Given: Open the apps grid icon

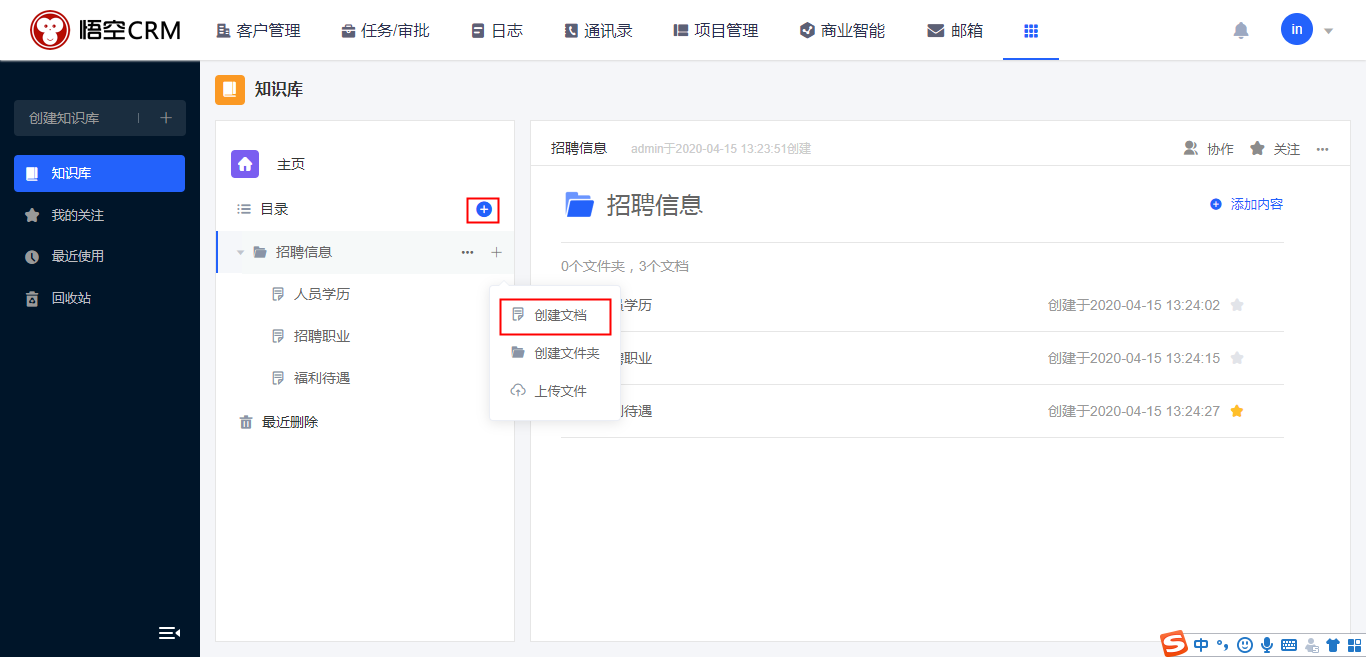Looking at the screenshot, I should [x=1031, y=31].
